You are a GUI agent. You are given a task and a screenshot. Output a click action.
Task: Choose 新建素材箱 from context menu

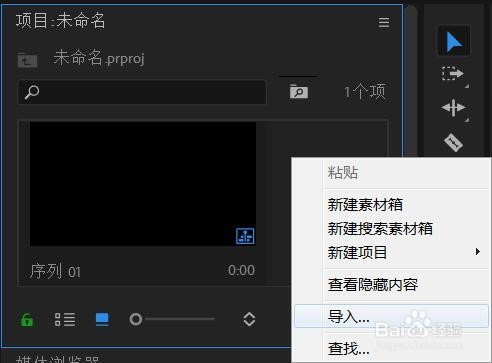pos(365,205)
